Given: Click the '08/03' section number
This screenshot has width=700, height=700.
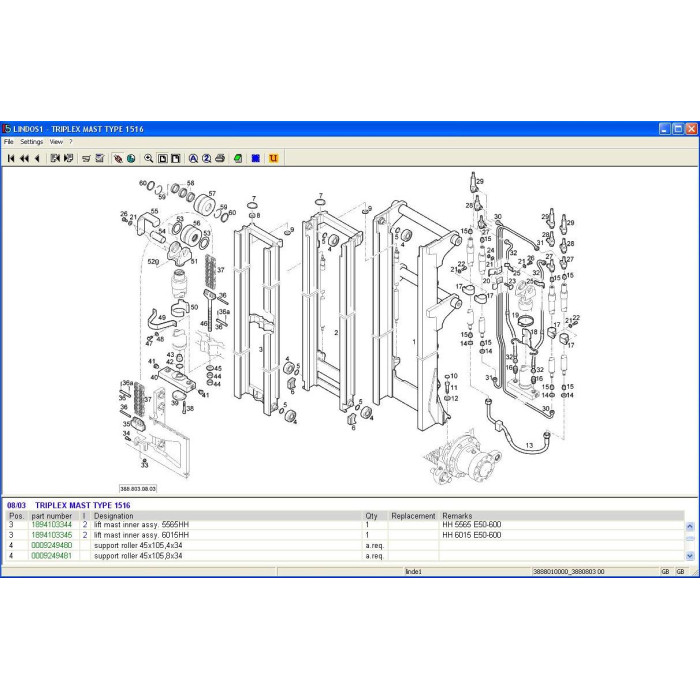Looking at the screenshot, I should click(17, 505).
